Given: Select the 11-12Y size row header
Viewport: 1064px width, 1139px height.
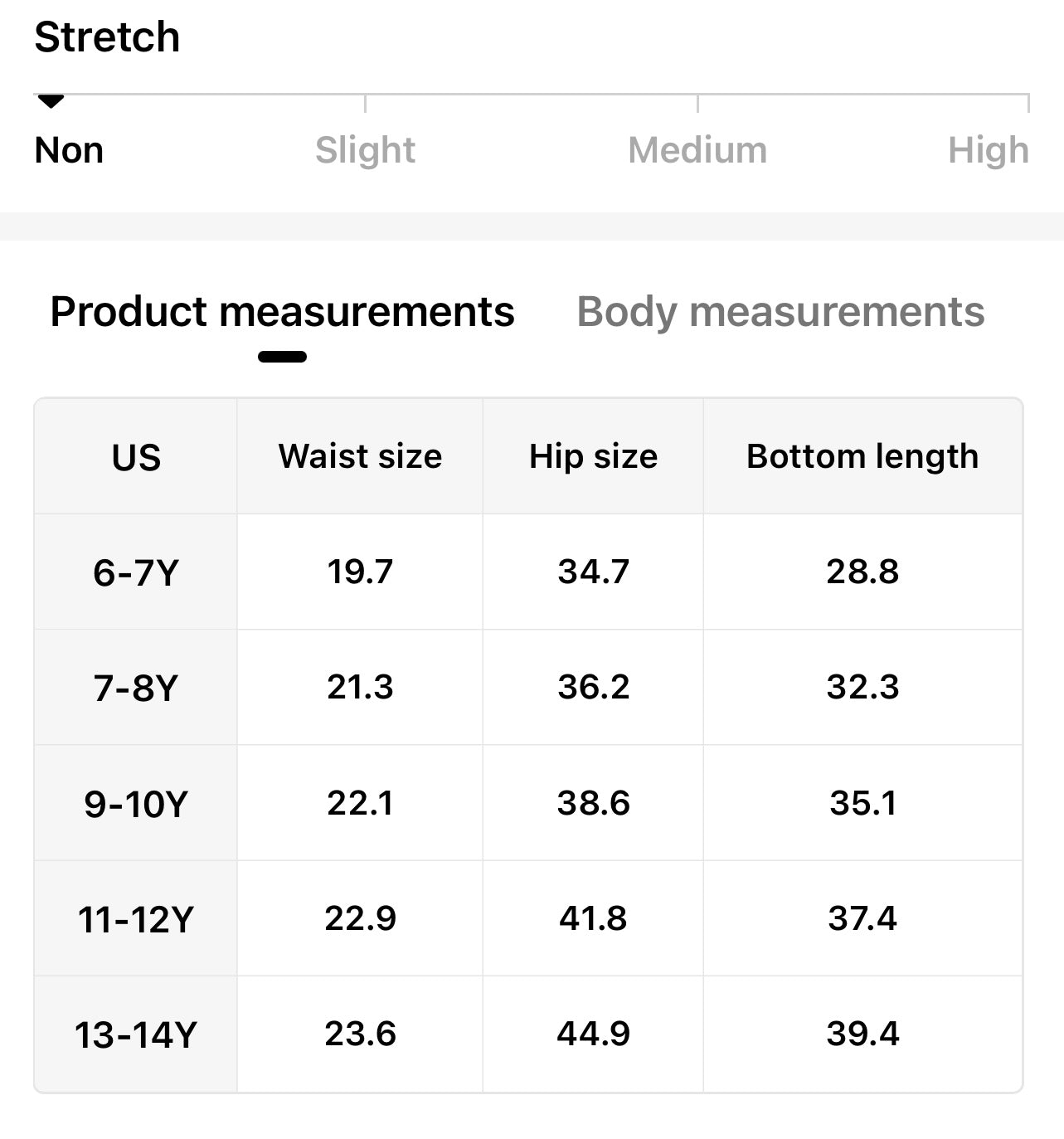Looking at the screenshot, I should coord(136,919).
